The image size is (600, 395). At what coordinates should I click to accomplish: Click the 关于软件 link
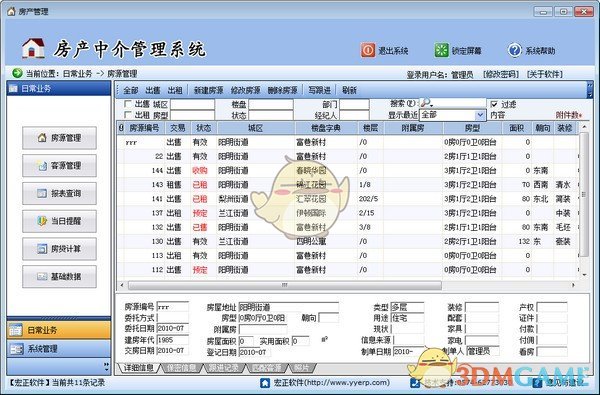coord(544,74)
